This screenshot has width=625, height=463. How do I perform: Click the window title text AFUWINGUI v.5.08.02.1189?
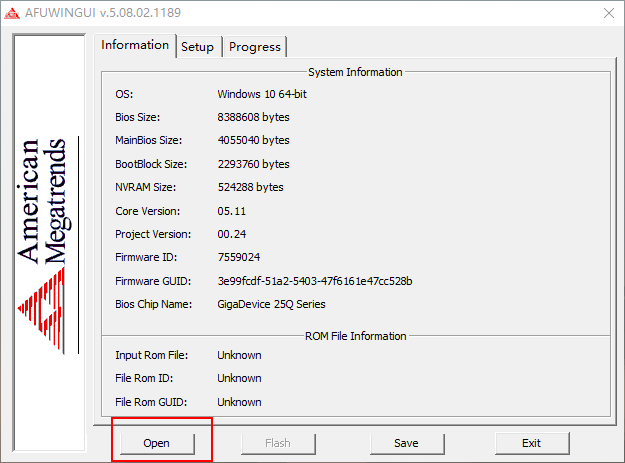103,13
